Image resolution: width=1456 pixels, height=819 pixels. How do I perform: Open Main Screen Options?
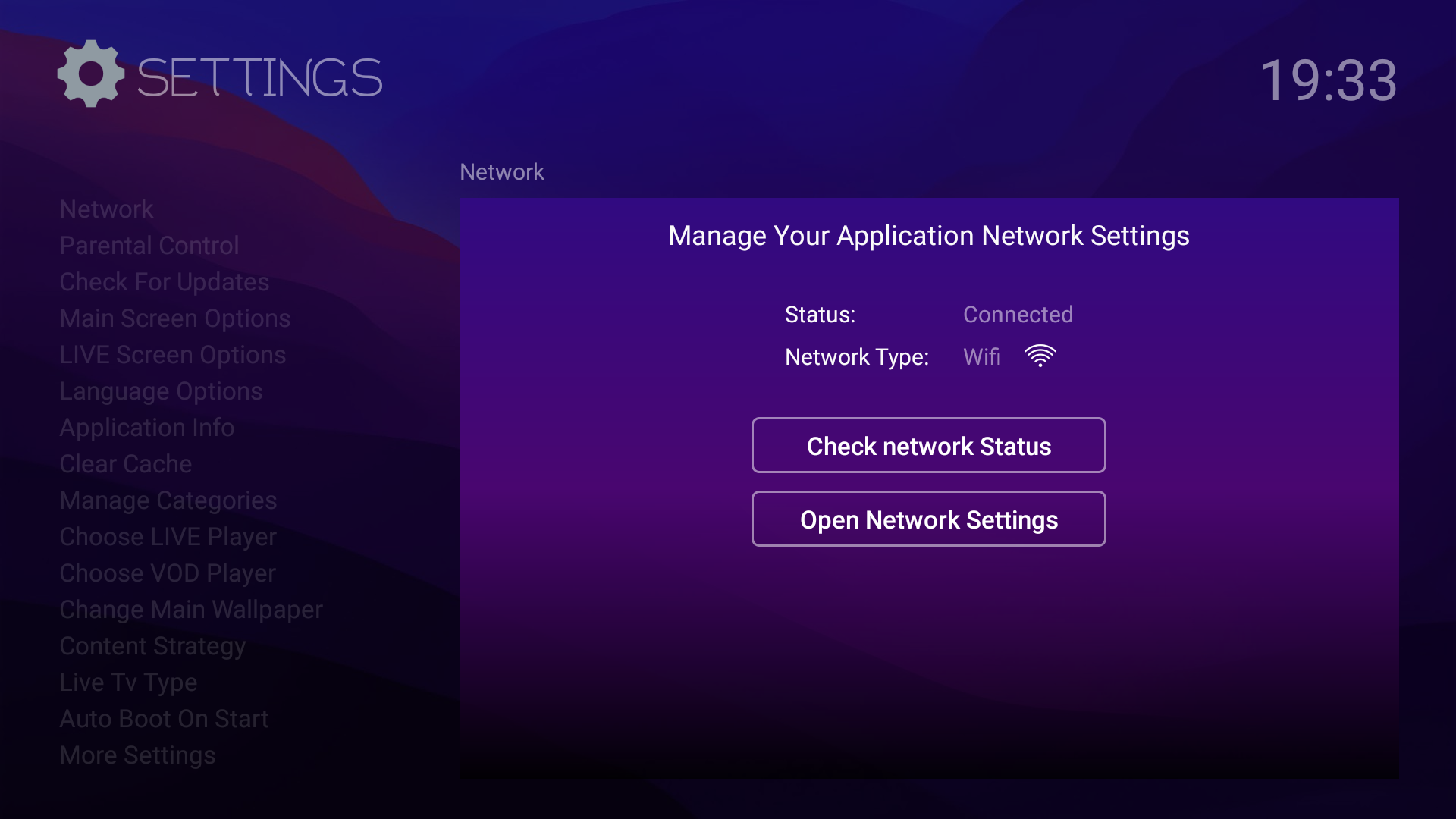174,318
